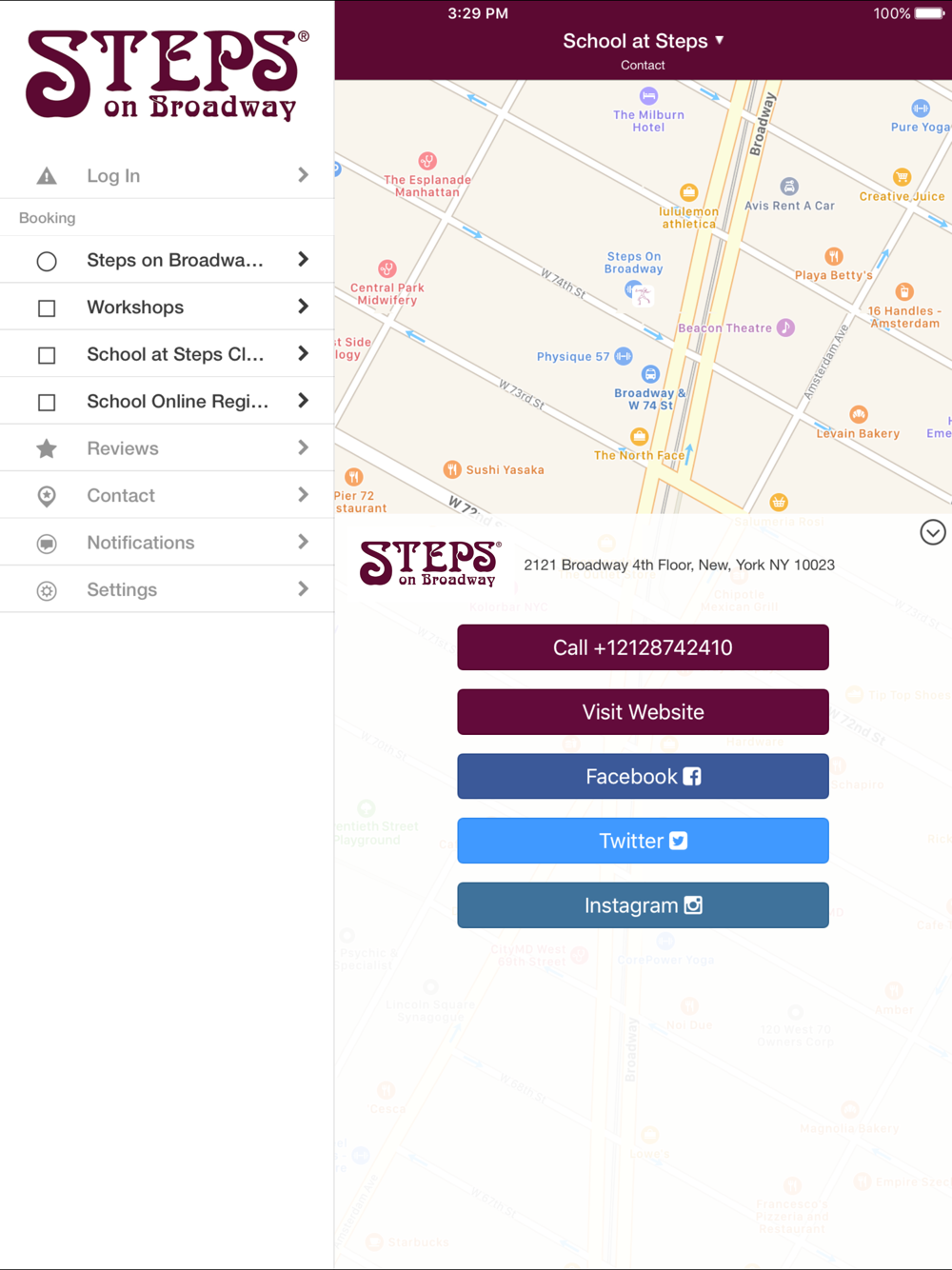The image size is (952, 1270).
Task: Tap the Broadway & W 74 St bus stop pin
Action: (650, 374)
